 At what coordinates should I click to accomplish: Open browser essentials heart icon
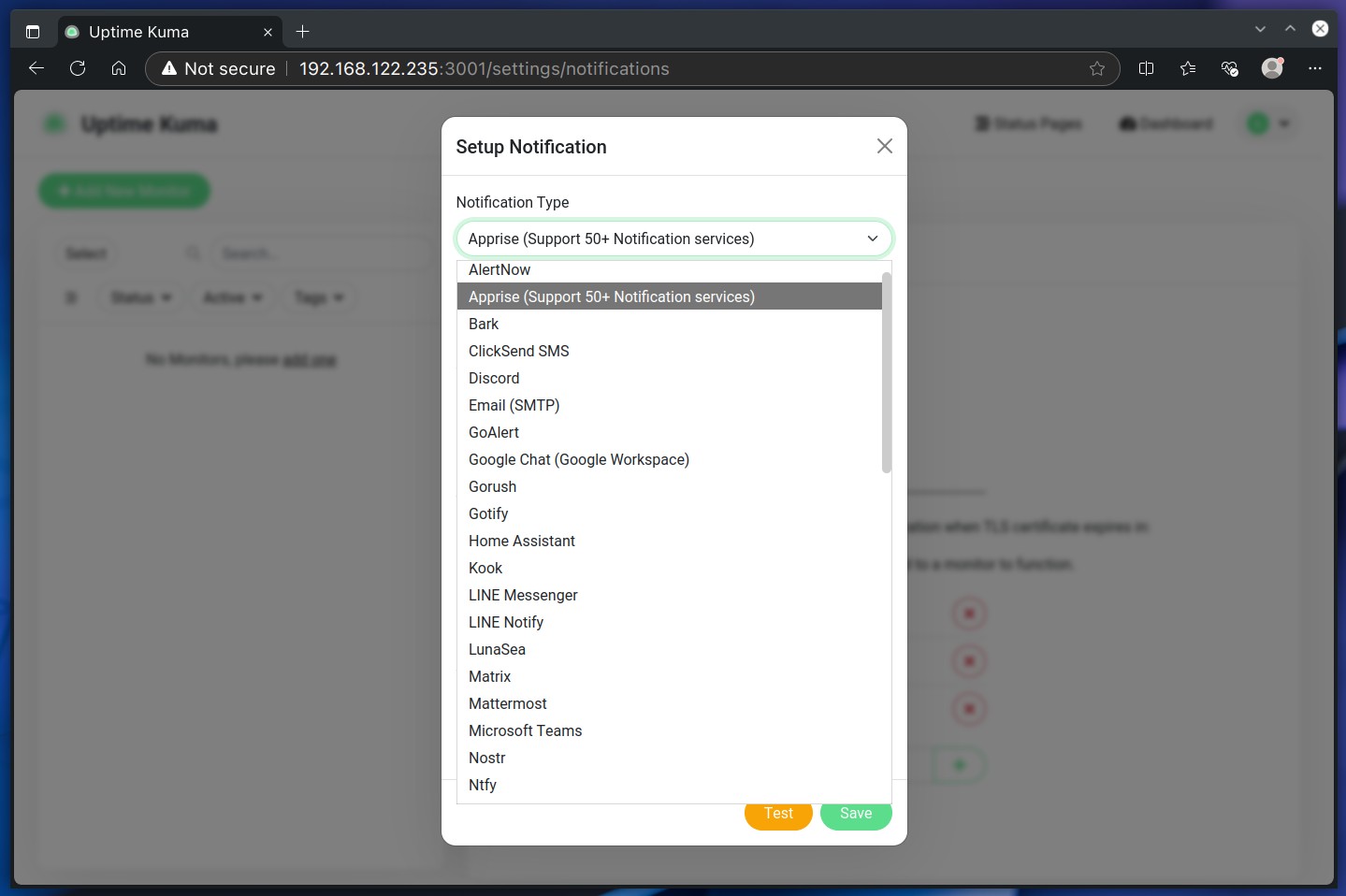1230,68
